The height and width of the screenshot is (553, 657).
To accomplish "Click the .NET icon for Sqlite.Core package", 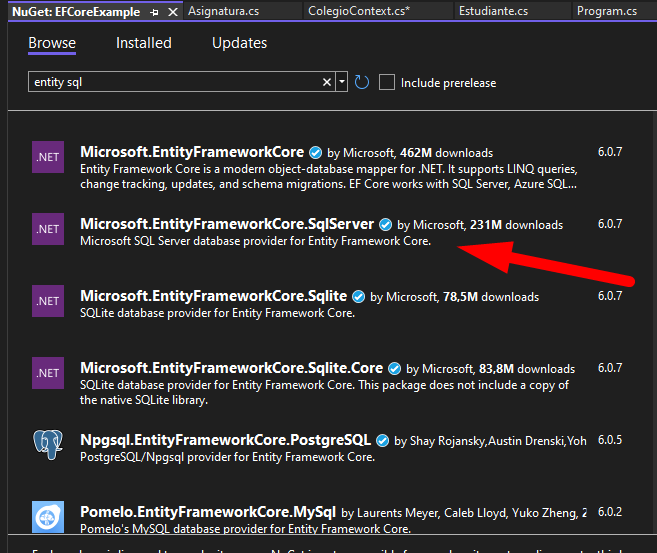I will 48,373.
